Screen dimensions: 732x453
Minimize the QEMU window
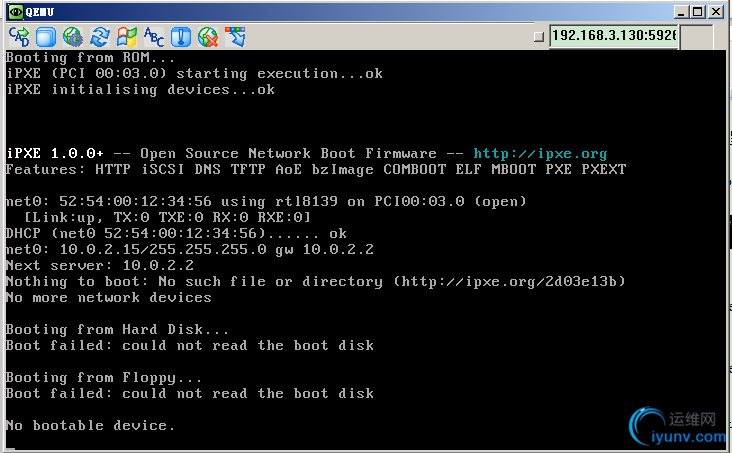tap(679, 11)
